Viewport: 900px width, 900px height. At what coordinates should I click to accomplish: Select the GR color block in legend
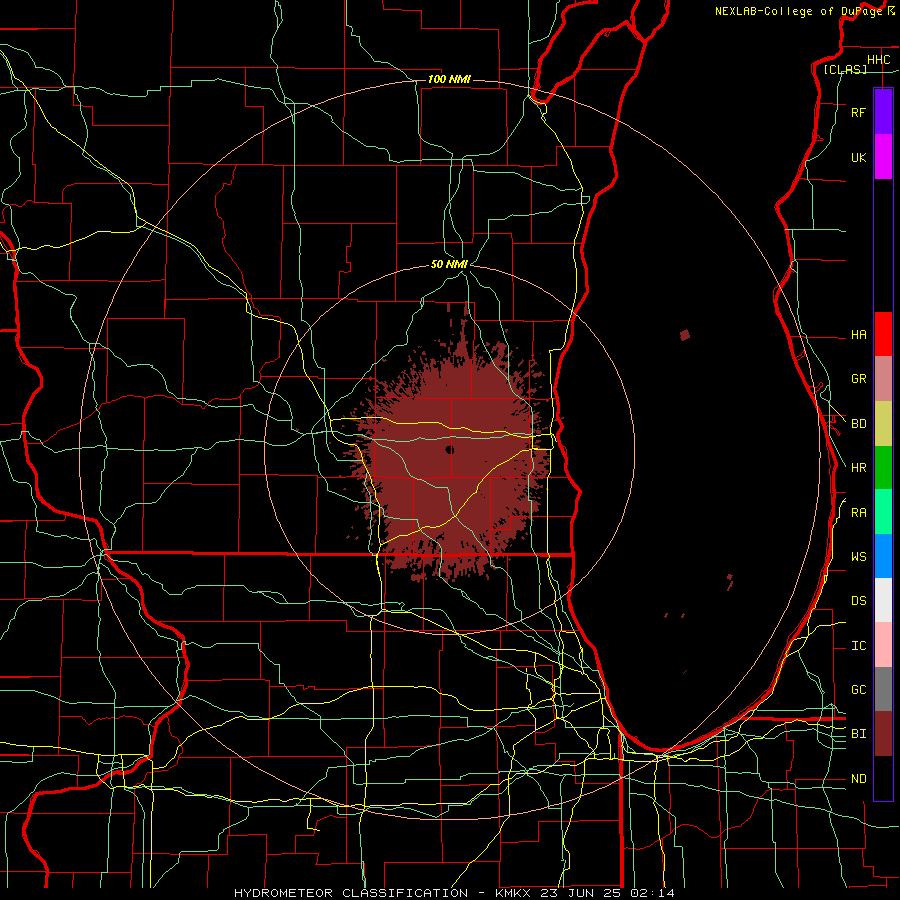coord(883,379)
